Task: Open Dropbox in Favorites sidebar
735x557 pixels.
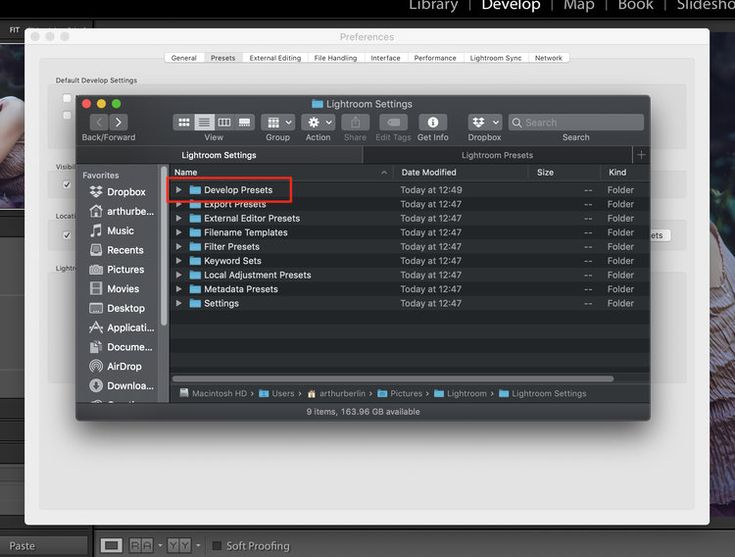Action: pos(117,192)
